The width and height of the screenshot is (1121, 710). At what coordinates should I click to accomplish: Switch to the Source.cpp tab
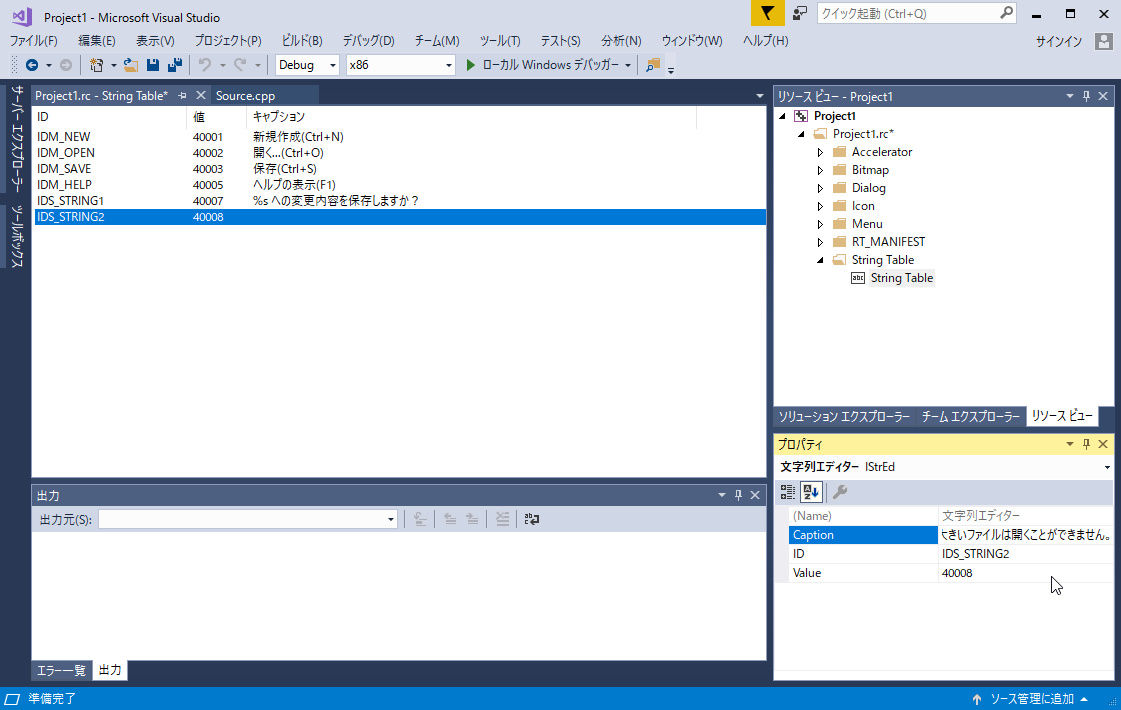245,96
